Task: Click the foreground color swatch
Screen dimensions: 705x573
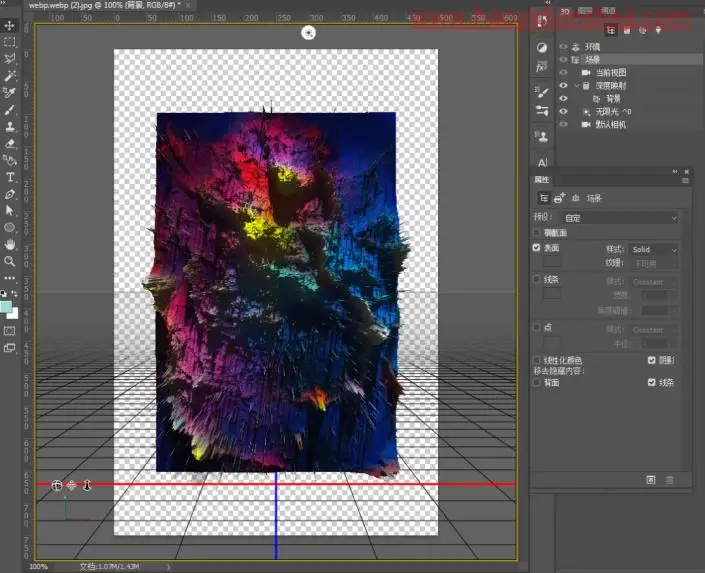Action: [x=6, y=307]
